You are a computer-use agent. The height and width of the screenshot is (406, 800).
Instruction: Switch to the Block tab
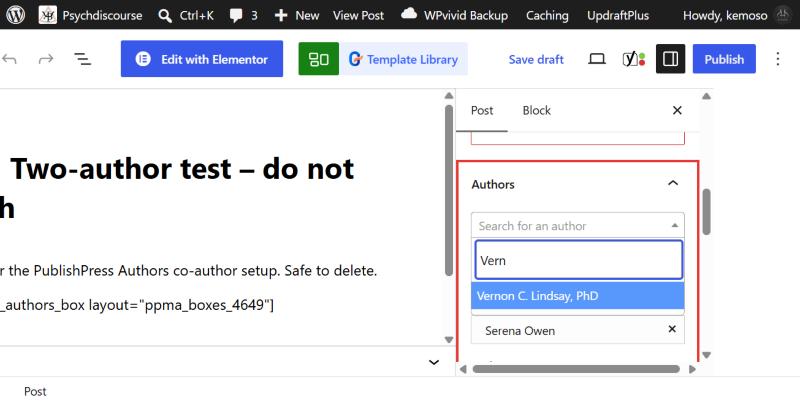coord(537,110)
